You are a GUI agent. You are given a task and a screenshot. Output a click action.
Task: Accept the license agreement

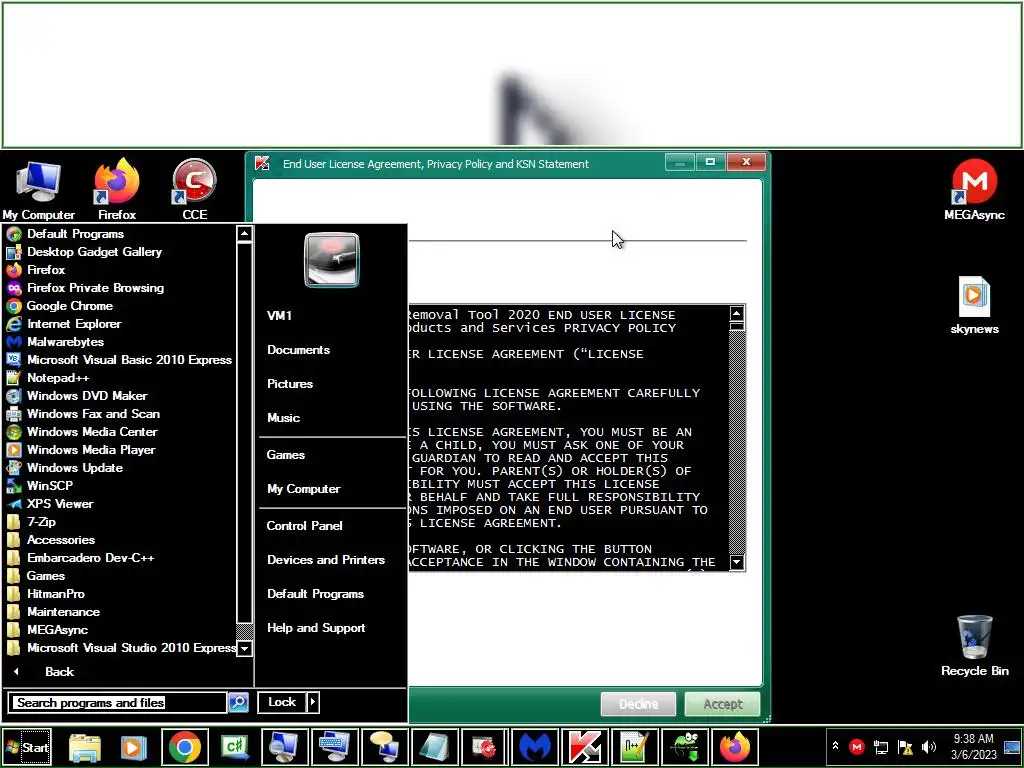[x=722, y=704]
